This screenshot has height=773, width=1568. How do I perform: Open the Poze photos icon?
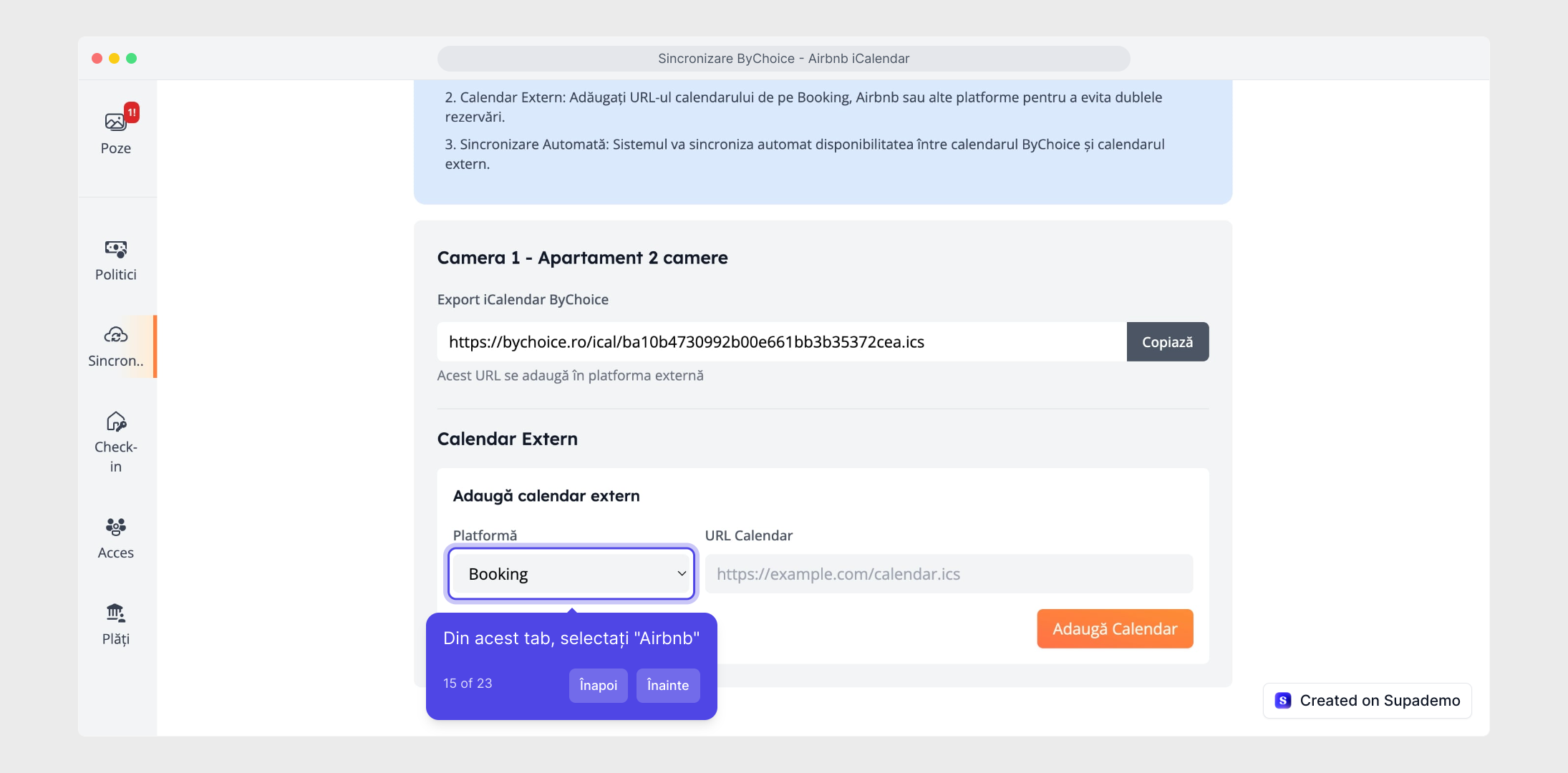coord(115,122)
